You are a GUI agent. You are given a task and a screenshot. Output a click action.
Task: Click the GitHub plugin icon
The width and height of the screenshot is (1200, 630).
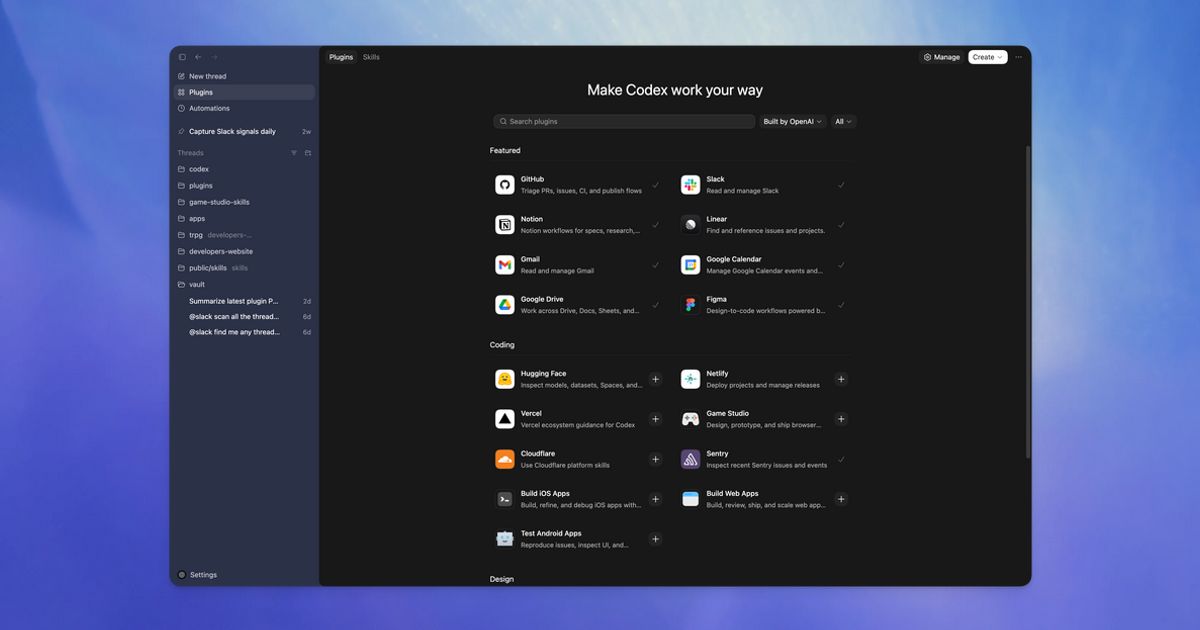pos(505,185)
